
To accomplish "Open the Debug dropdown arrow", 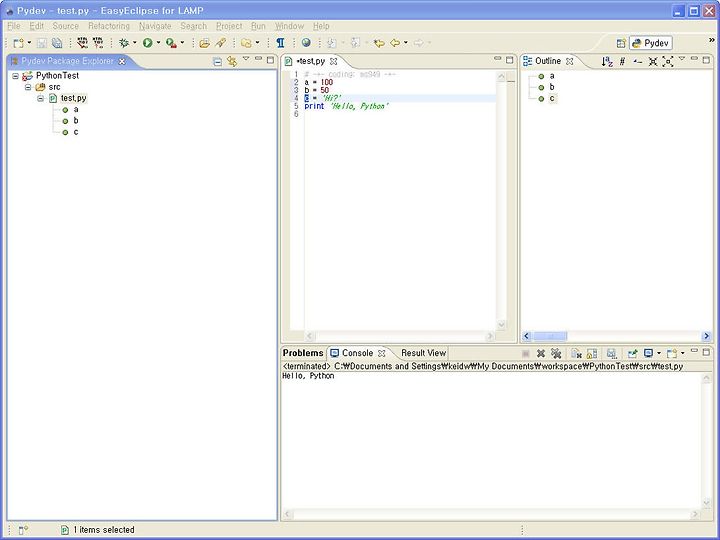I will pos(135,43).
